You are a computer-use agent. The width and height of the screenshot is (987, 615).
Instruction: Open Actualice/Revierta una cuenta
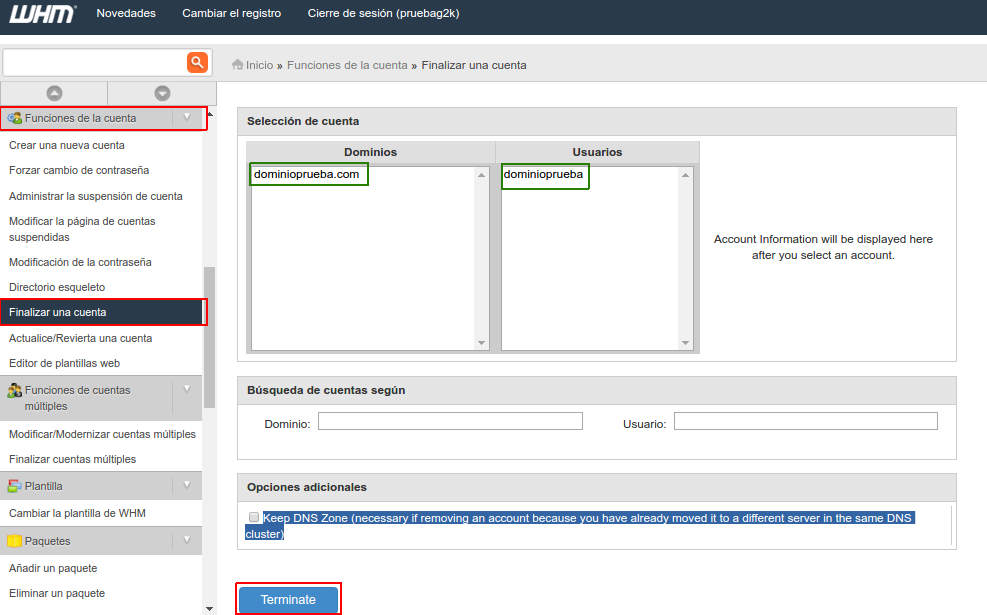81,338
